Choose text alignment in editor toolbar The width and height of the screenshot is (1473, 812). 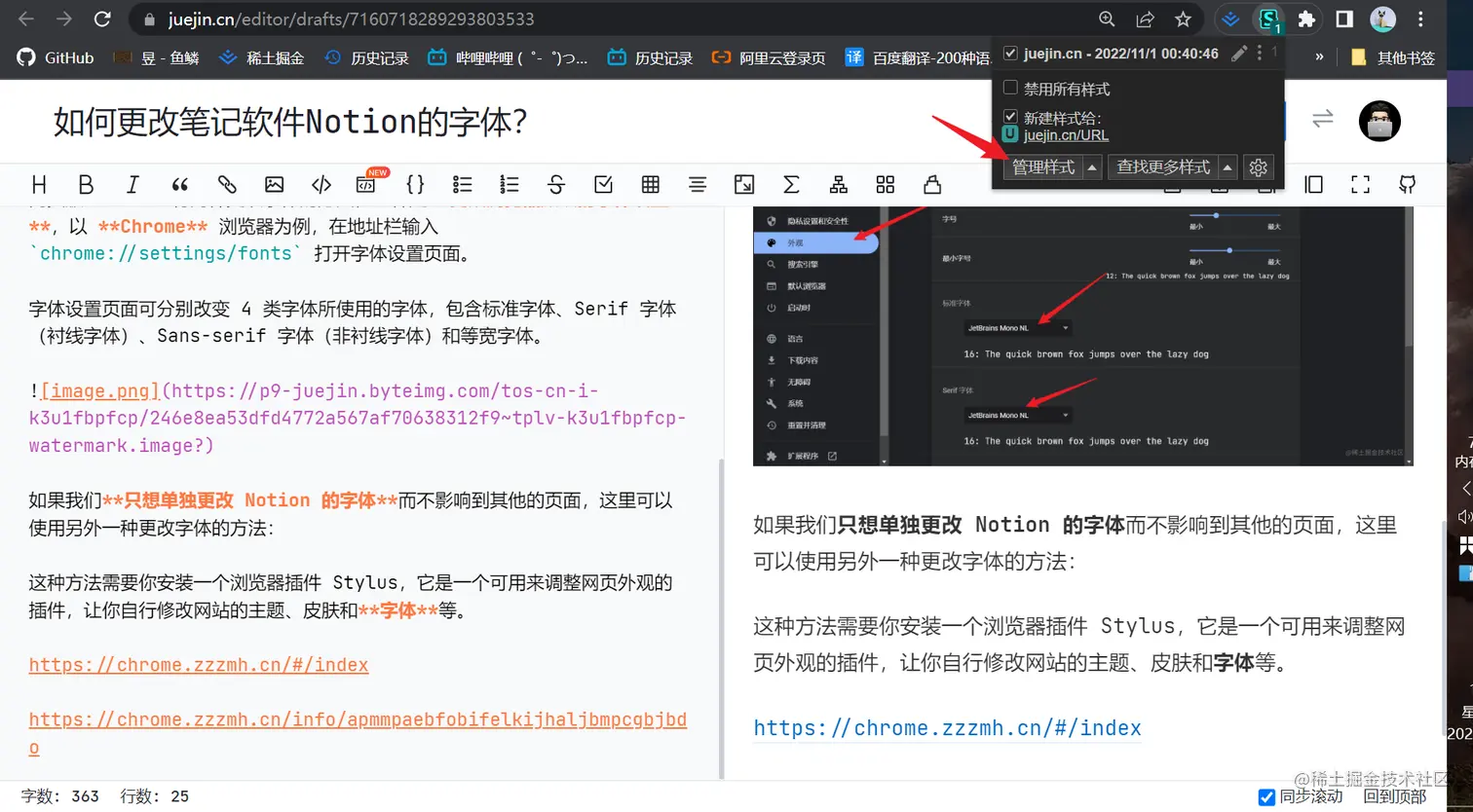point(698,184)
